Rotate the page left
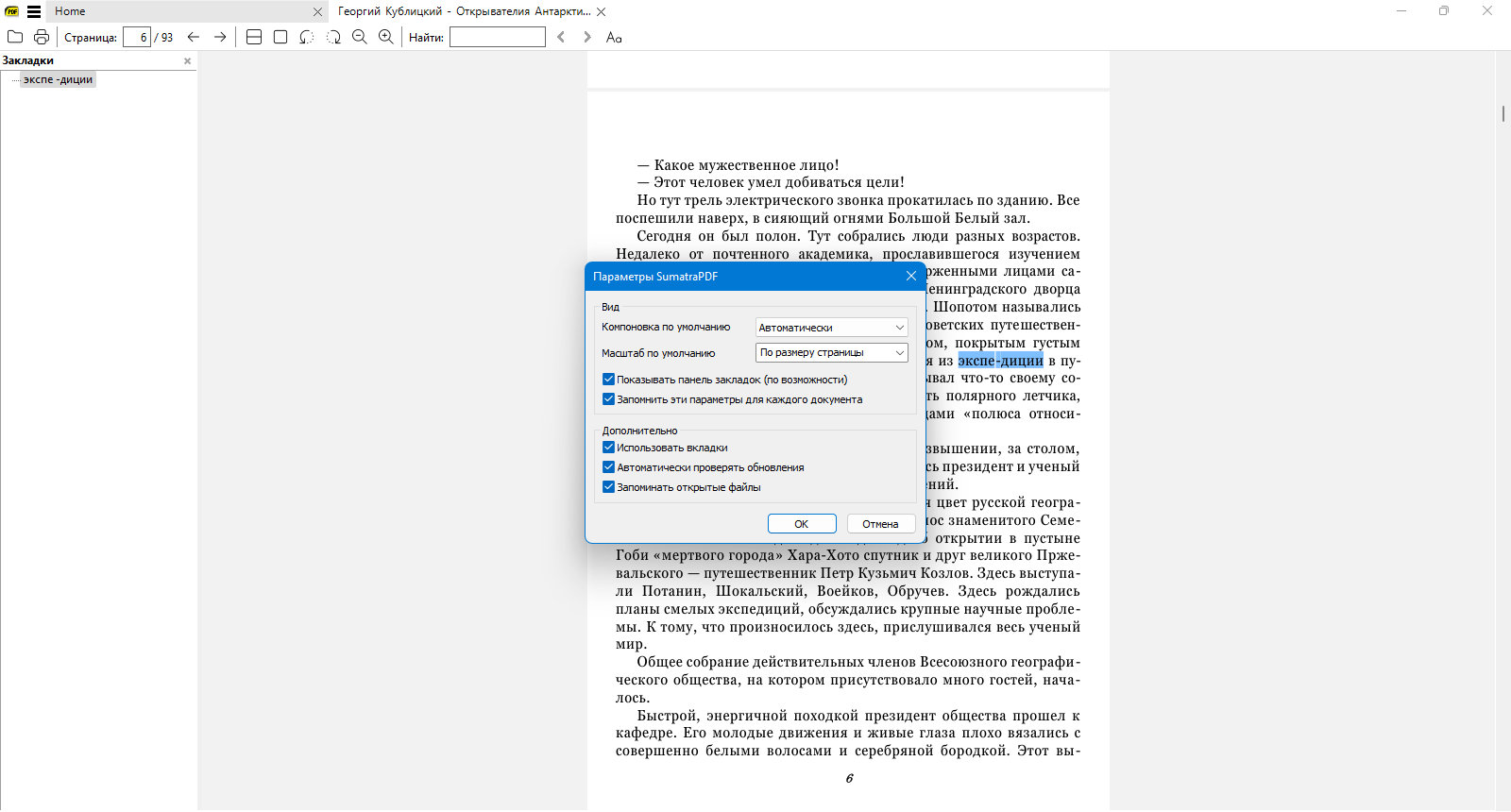1511x812 pixels. 307,37
